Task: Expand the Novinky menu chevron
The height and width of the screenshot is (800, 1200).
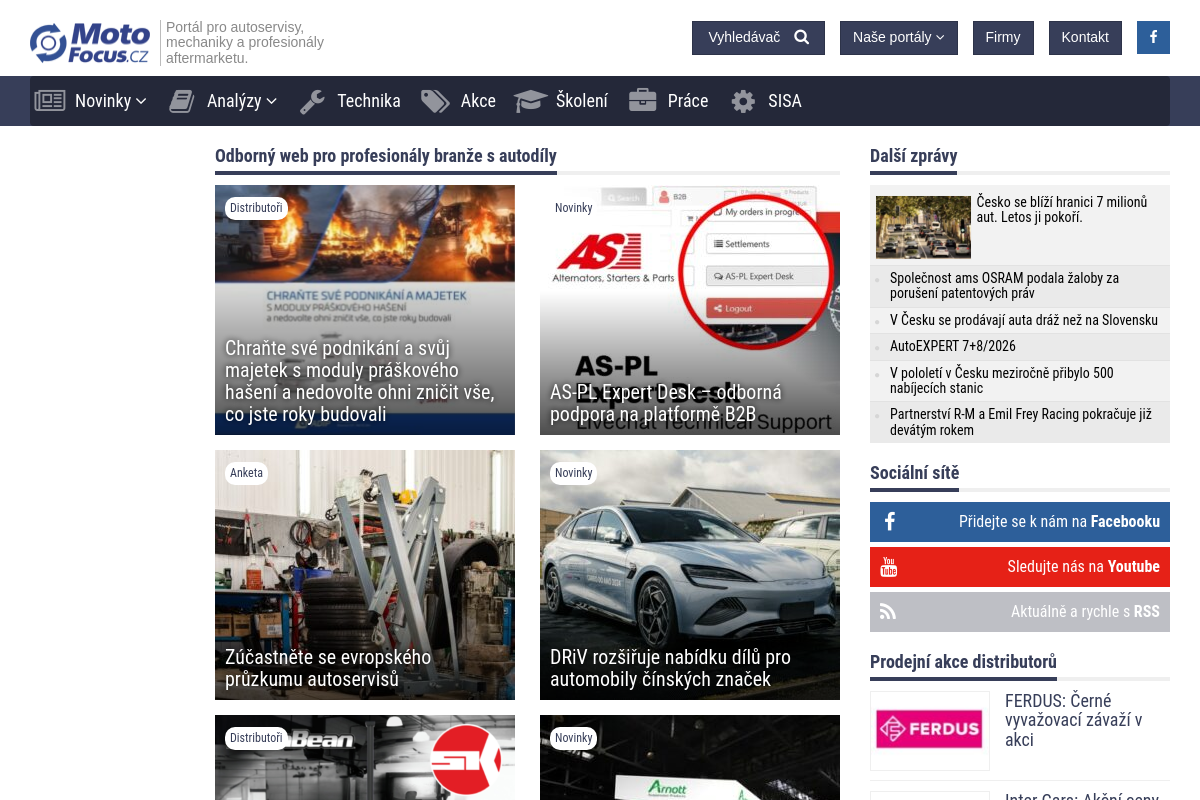Action: [x=141, y=101]
